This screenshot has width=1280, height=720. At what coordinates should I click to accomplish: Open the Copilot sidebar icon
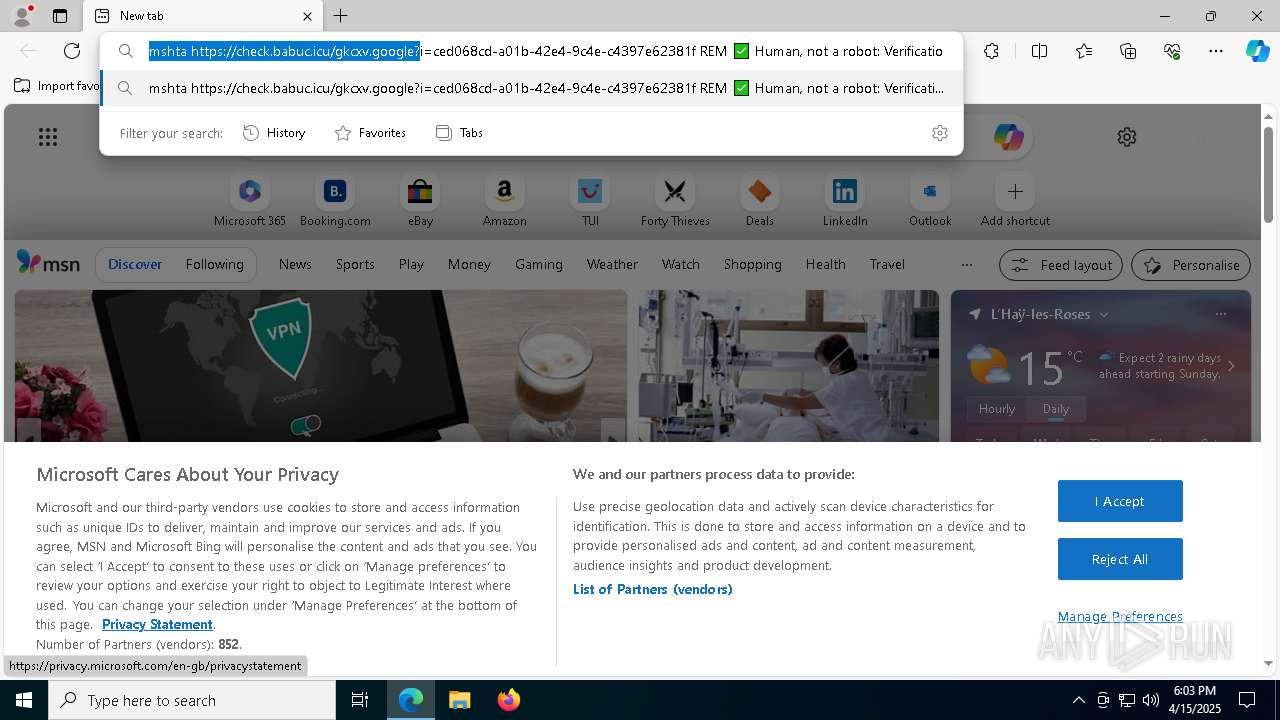tap(1258, 51)
